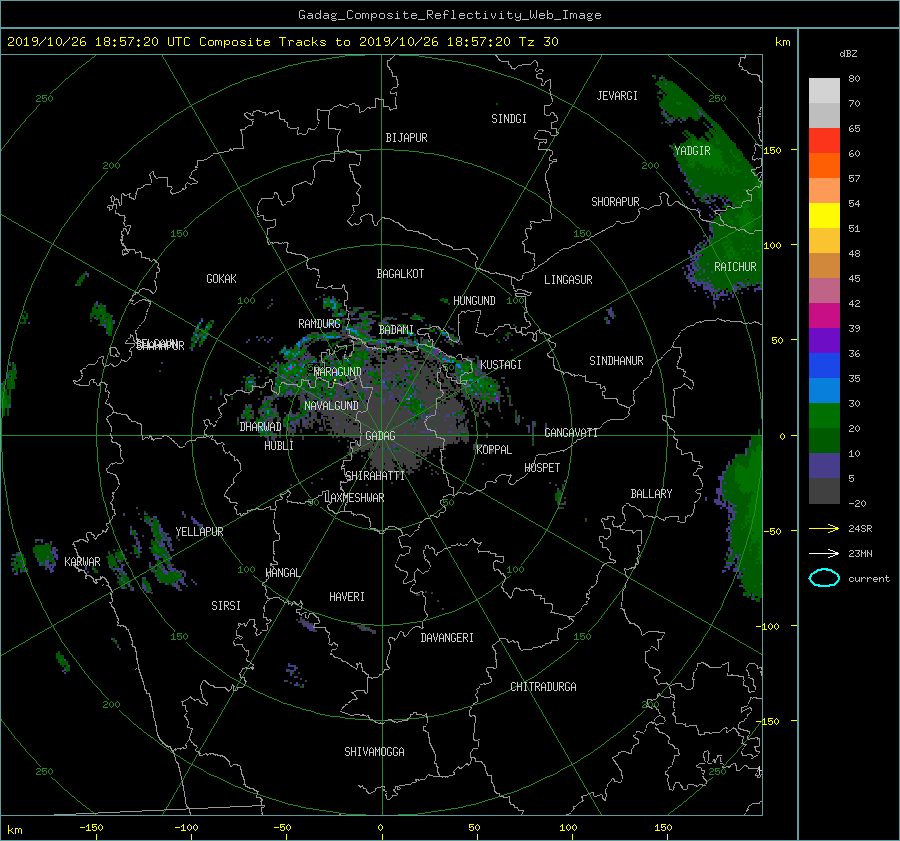The image size is (900, 841).
Task: Click the 'dBZ' legend heading
Action: click(848, 53)
